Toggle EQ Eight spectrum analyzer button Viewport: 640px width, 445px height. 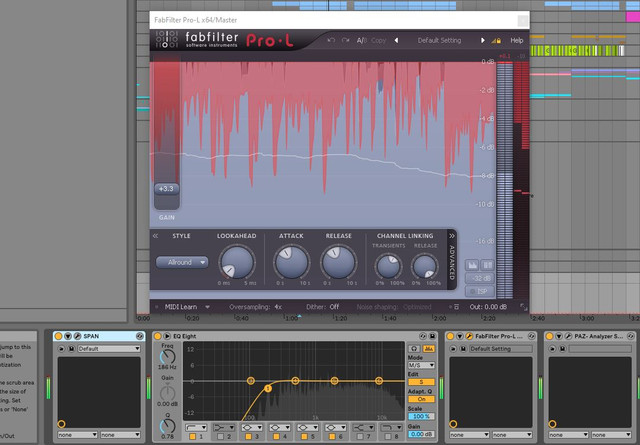(x=428, y=349)
